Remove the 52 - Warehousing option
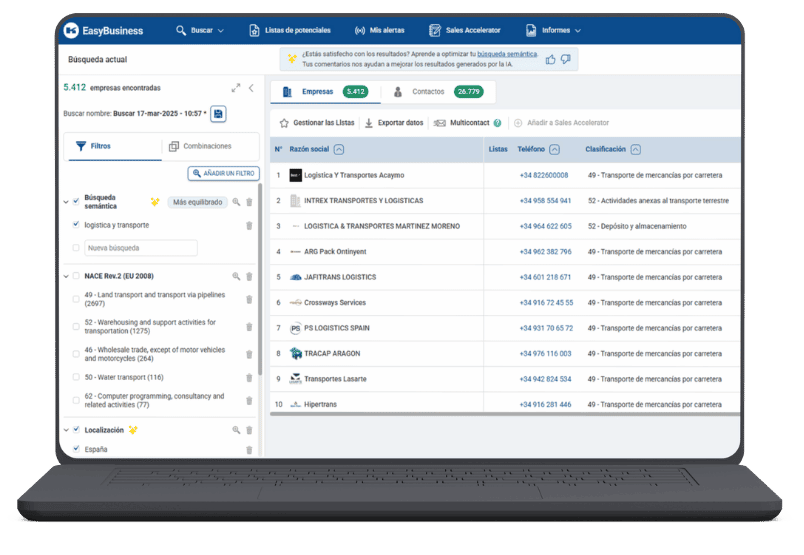 tap(249, 327)
